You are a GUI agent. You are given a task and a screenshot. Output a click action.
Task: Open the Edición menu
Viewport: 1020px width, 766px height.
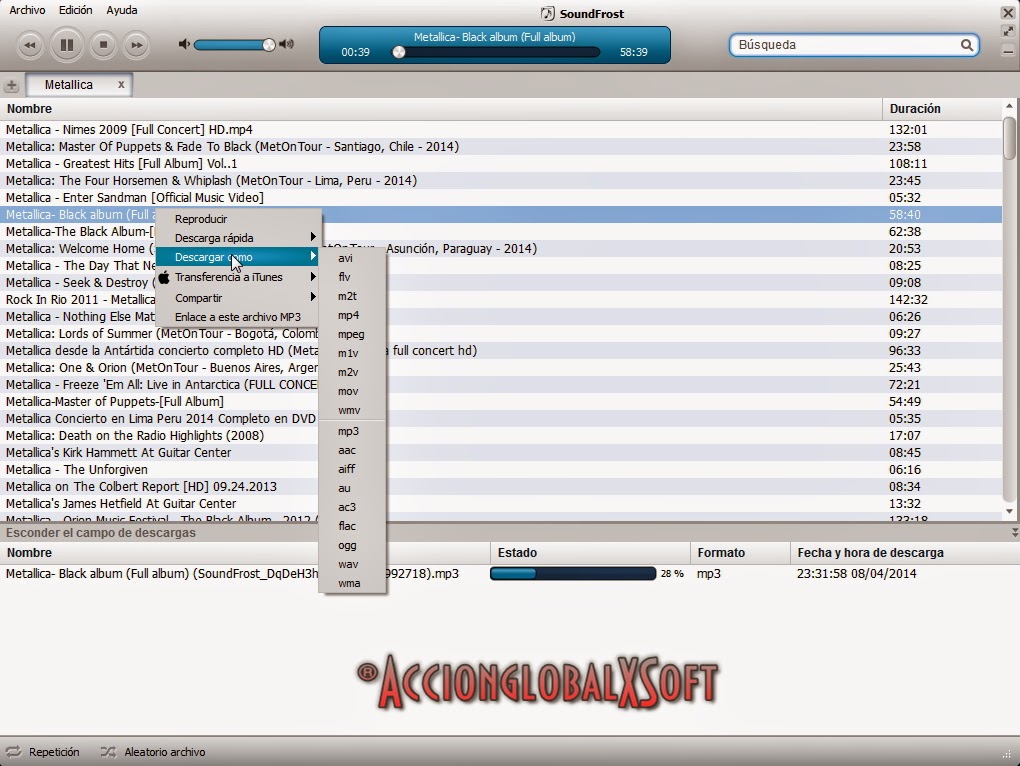(75, 10)
